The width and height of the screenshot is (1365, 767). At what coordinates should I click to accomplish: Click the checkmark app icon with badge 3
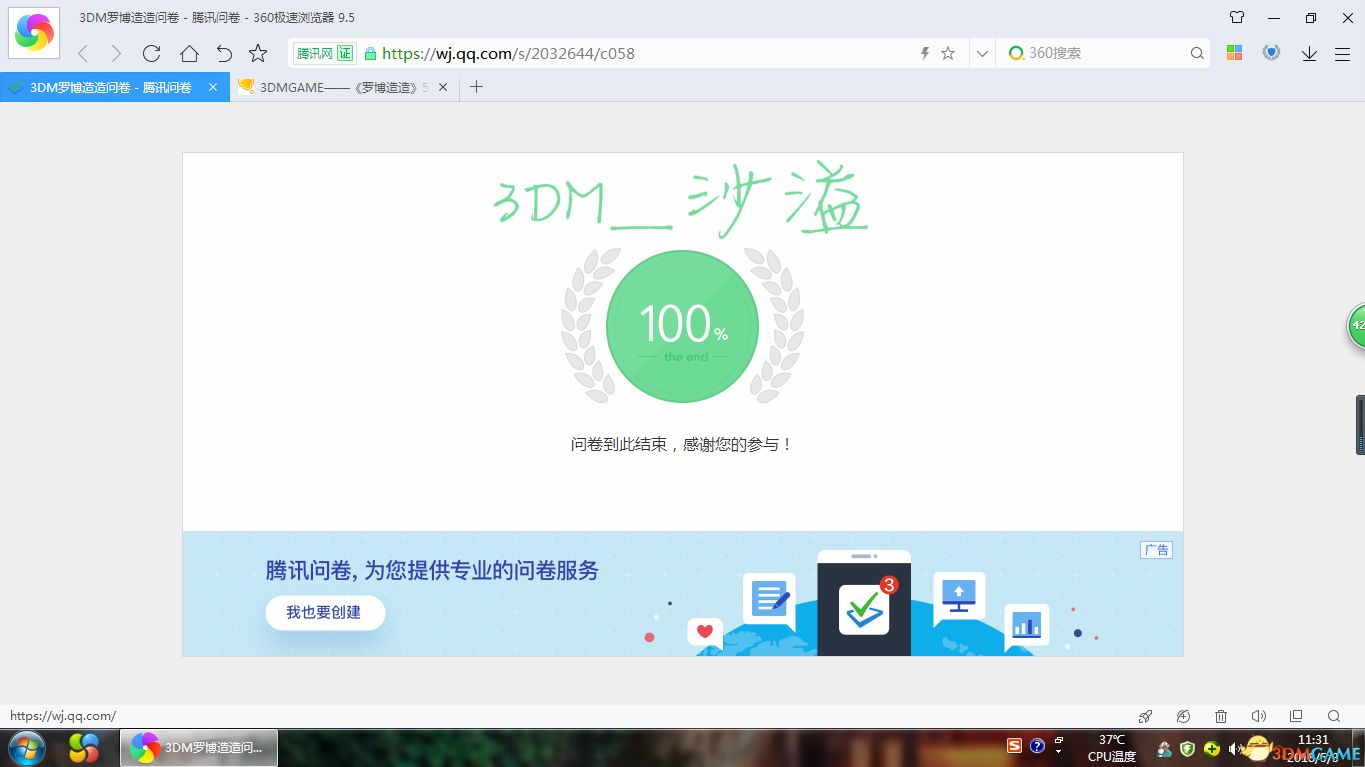pos(863,610)
